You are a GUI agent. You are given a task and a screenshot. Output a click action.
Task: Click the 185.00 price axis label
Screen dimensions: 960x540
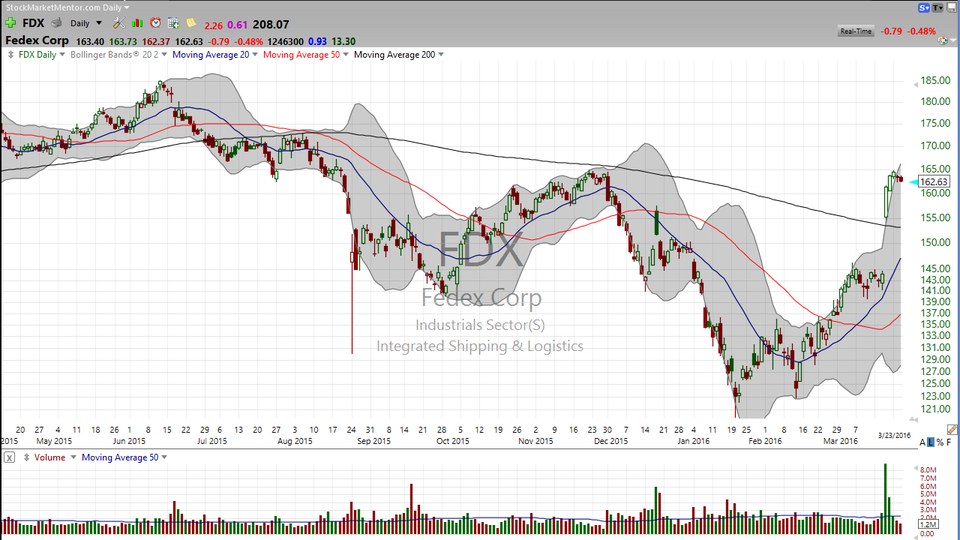pyautogui.click(x=935, y=80)
